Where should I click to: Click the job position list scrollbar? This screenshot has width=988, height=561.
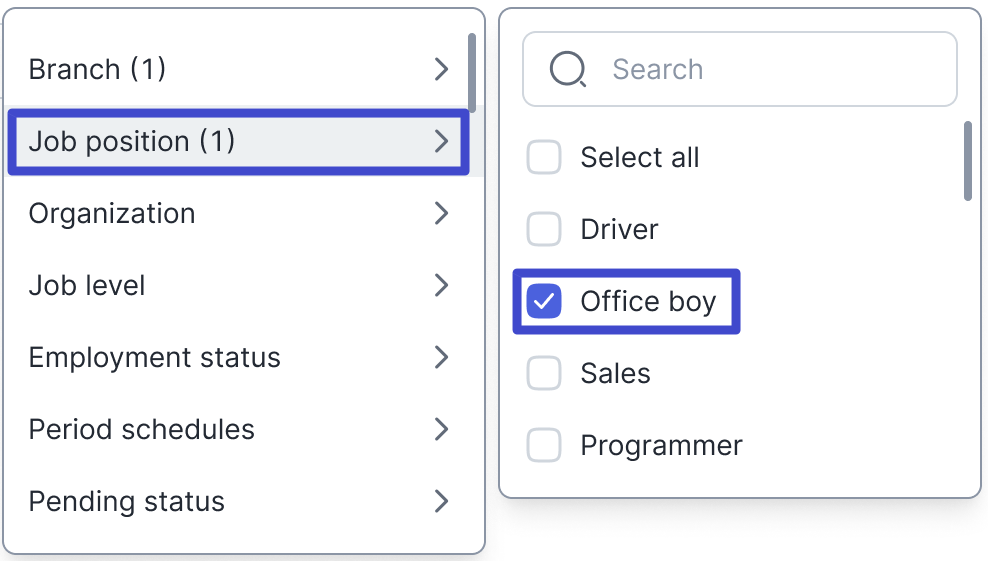pos(968,161)
